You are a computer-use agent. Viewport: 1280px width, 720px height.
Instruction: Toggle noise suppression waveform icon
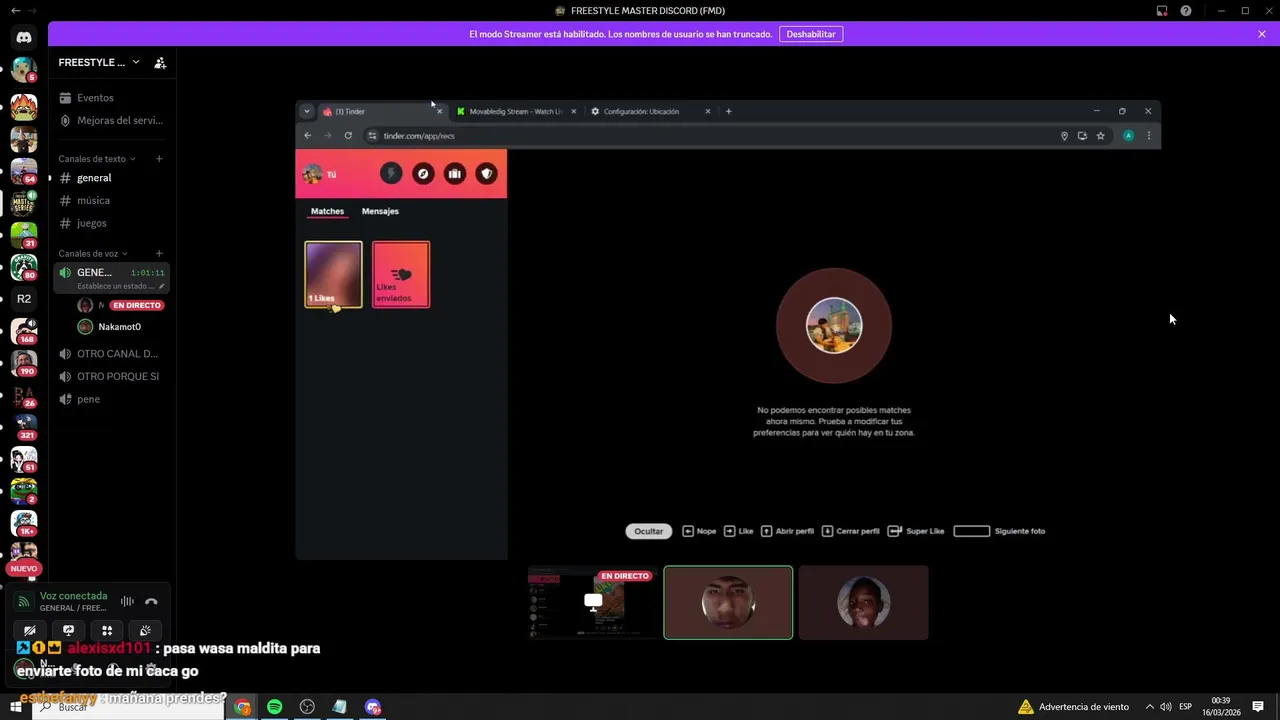127,602
